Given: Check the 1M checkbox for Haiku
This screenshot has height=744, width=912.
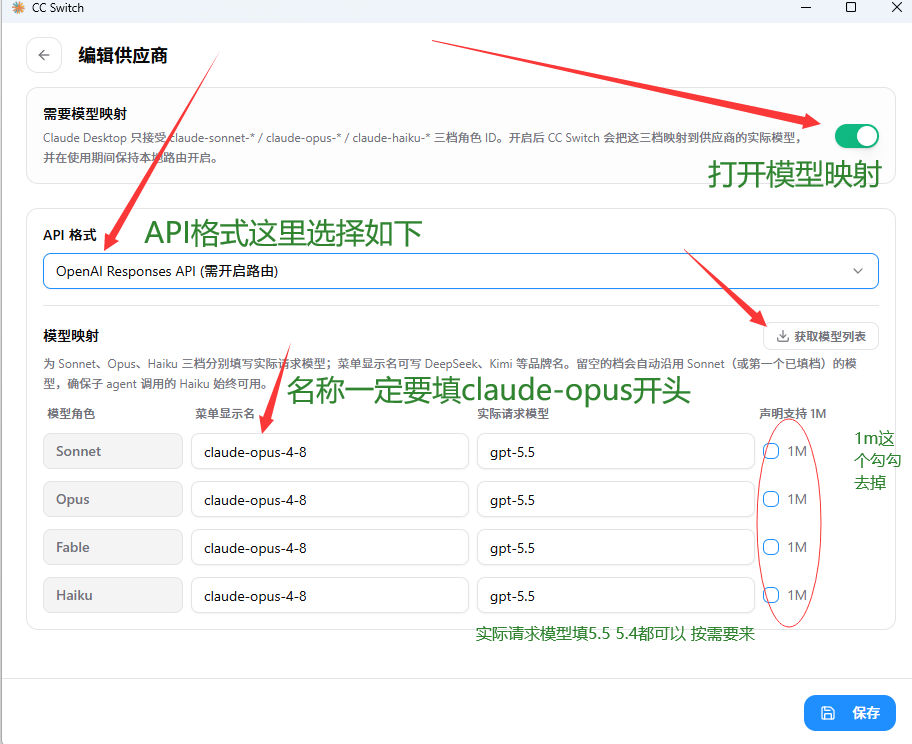Looking at the screenshot, I should (771, 595).
